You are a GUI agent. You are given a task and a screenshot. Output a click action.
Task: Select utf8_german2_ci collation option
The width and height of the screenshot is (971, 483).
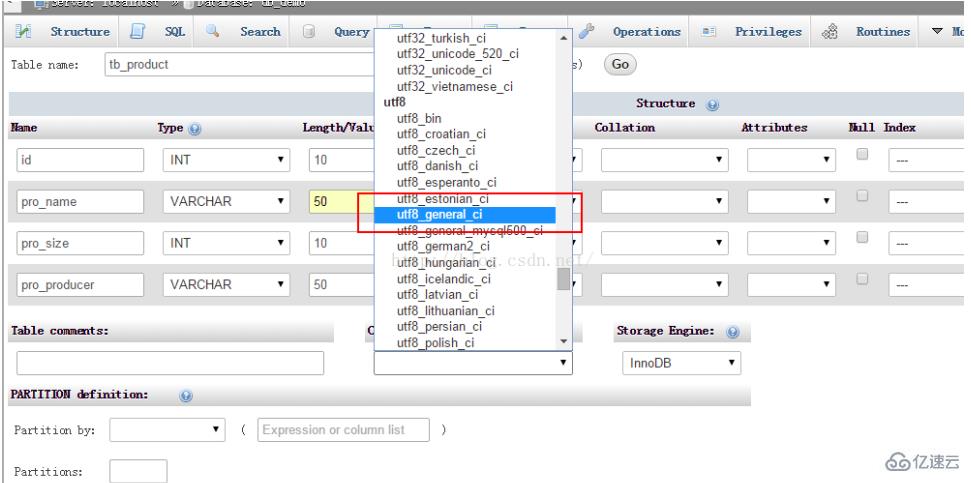point(464,247)
